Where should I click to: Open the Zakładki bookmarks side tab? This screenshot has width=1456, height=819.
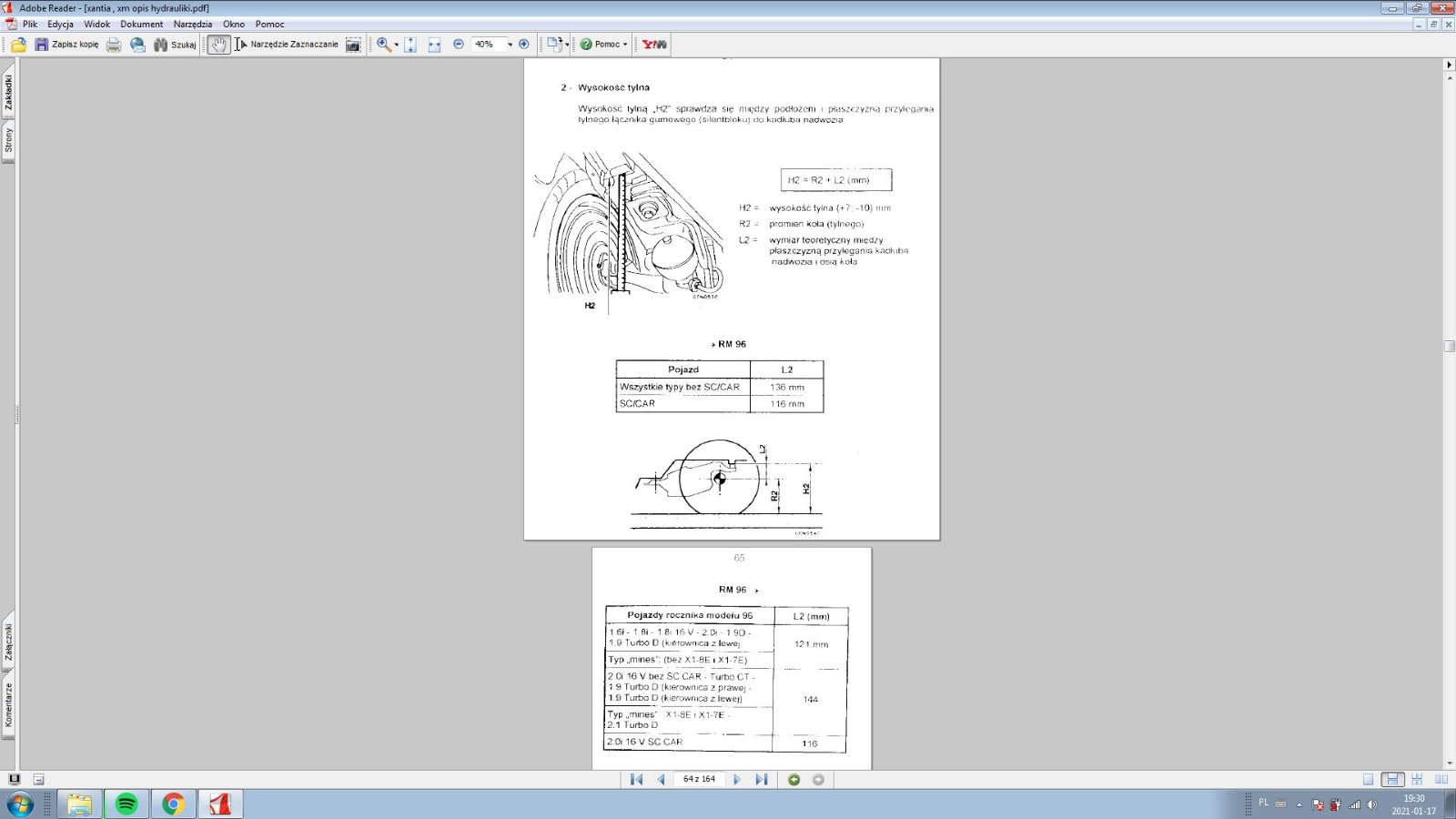coord(8,91)
